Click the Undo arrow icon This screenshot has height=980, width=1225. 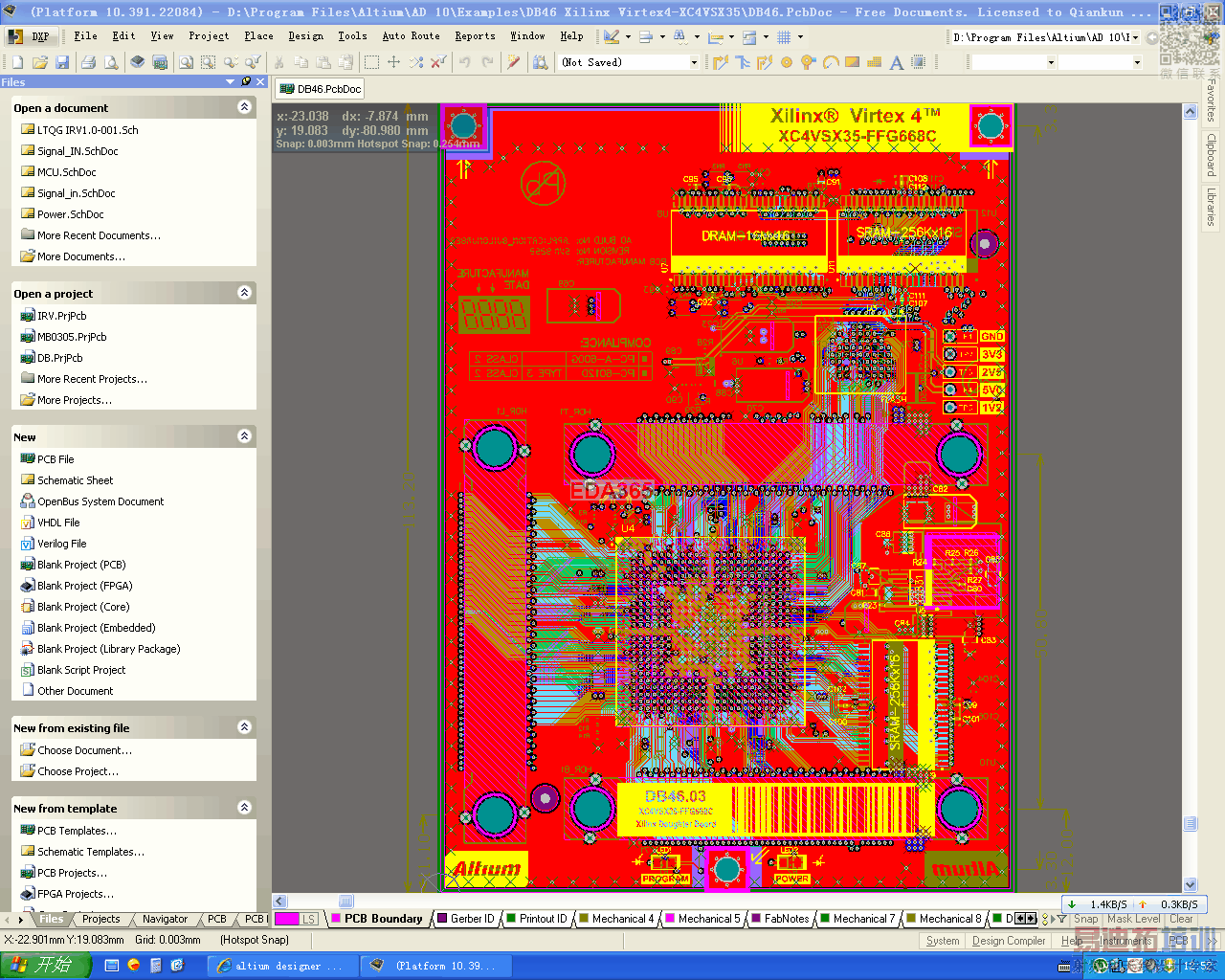click(465, 62)
